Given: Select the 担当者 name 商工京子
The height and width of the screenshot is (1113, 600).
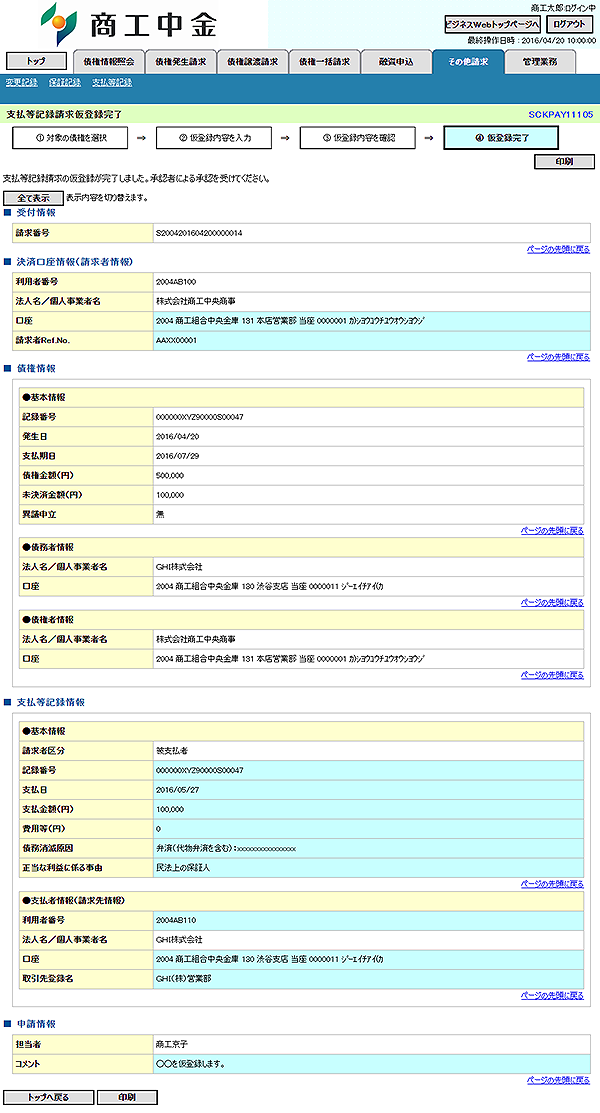Looking at the screenshot, I should click(x=172, y=1045).
